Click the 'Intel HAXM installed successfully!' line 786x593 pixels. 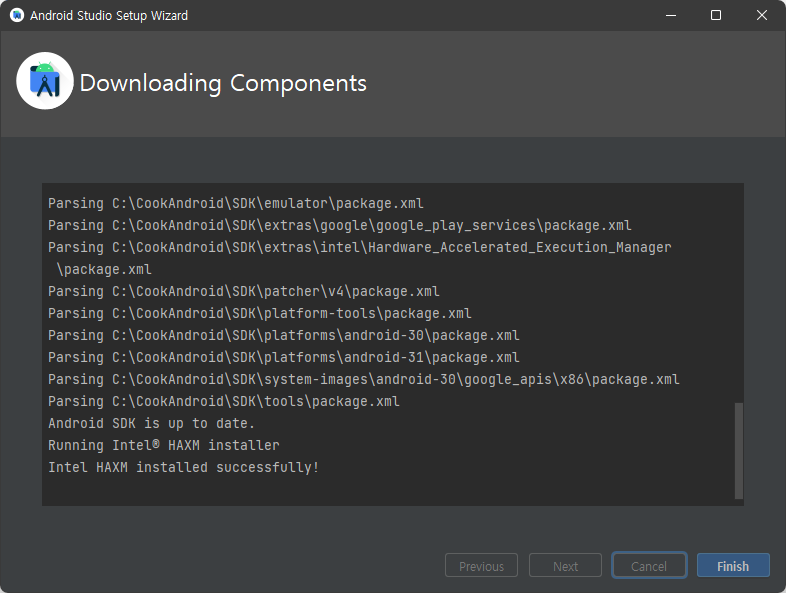[183, 467]
